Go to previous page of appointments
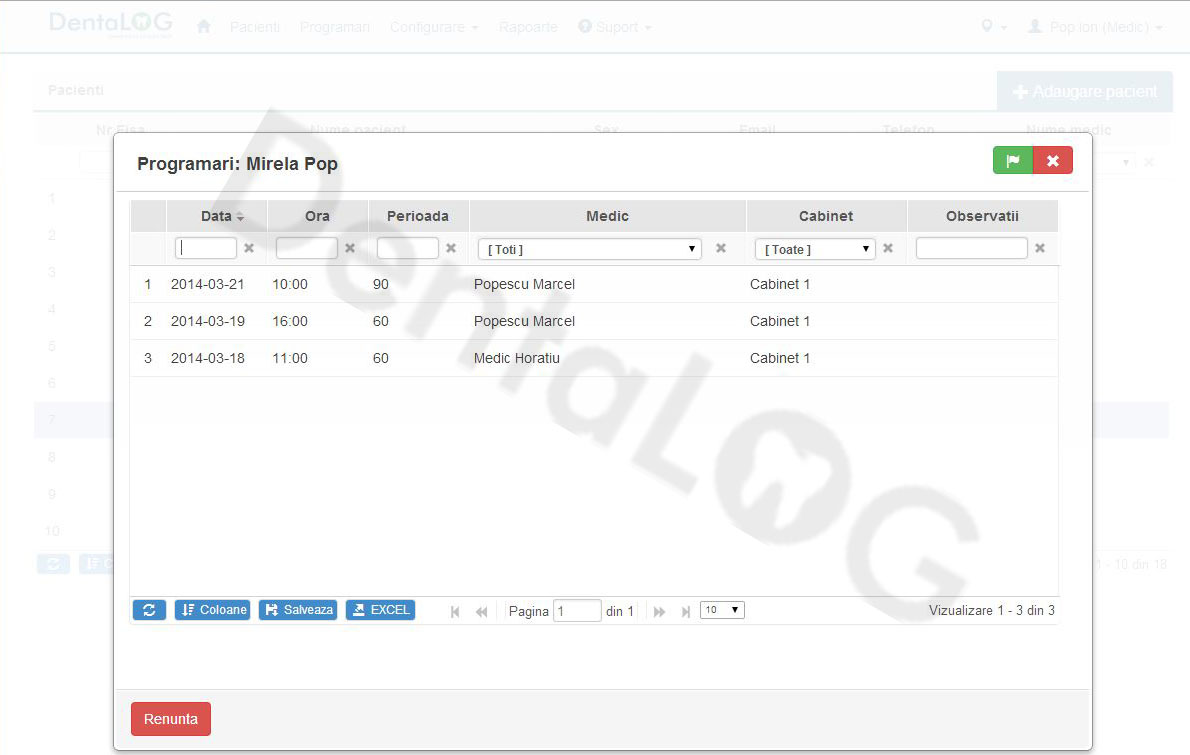The width and height of the screenshot is (1190, 755). click(x=481, y=612)
